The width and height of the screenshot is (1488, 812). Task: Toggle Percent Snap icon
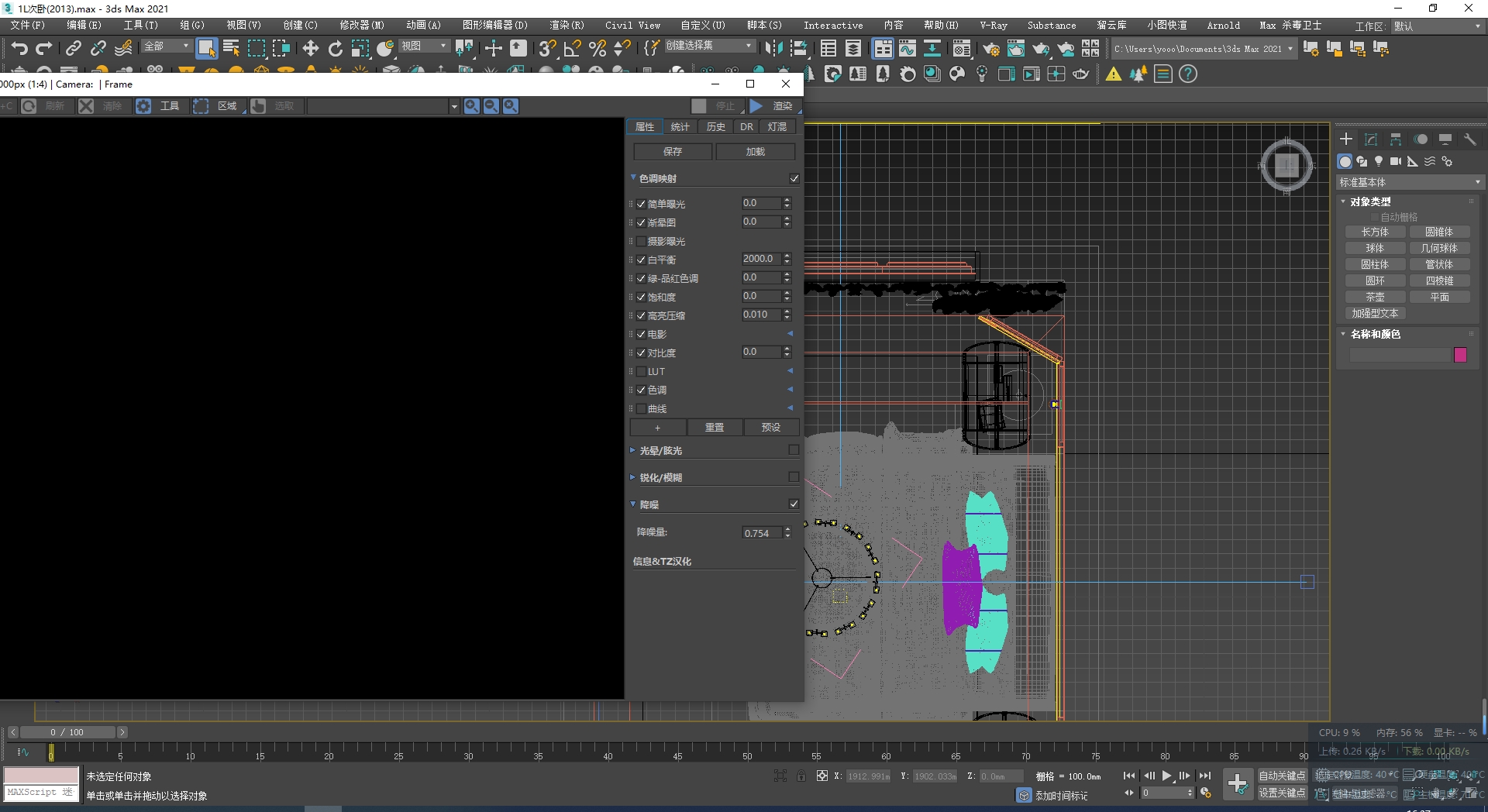point(597,49)
